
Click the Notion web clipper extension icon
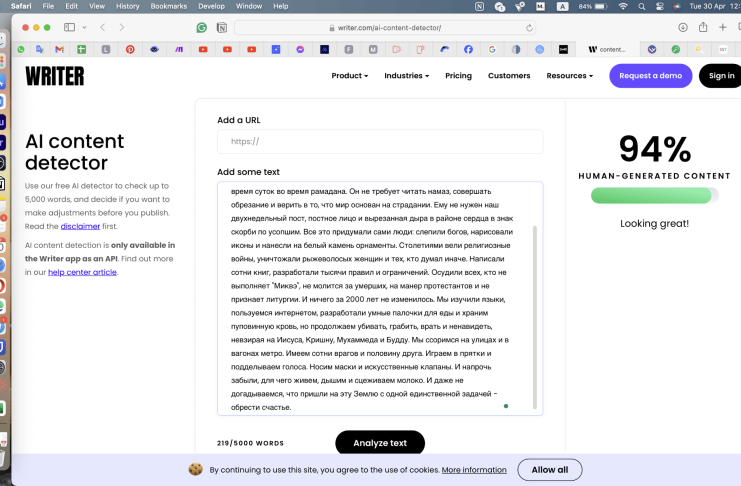coord(222,28)
